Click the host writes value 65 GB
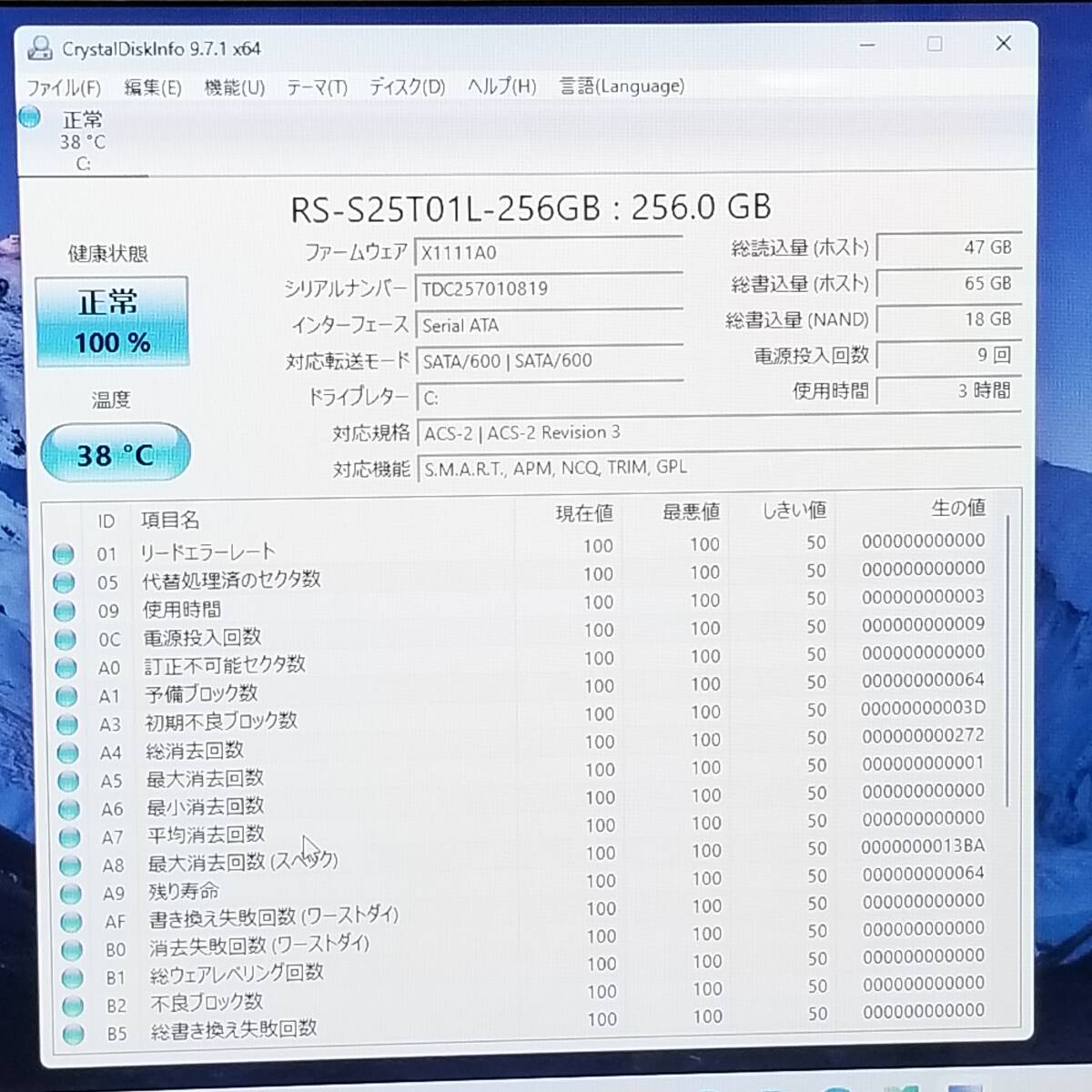The width and height of the screenshot is (1092, 1092). tap(948, 283)
